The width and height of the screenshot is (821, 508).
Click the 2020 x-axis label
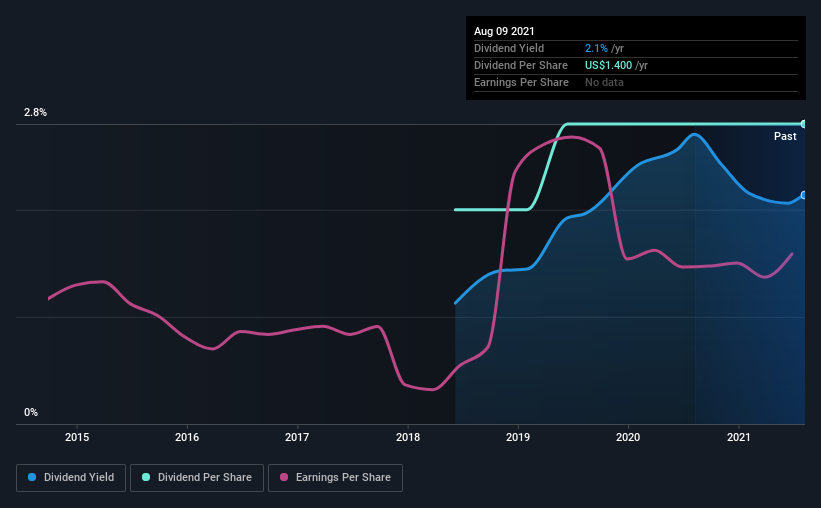[x=628, y=437]
